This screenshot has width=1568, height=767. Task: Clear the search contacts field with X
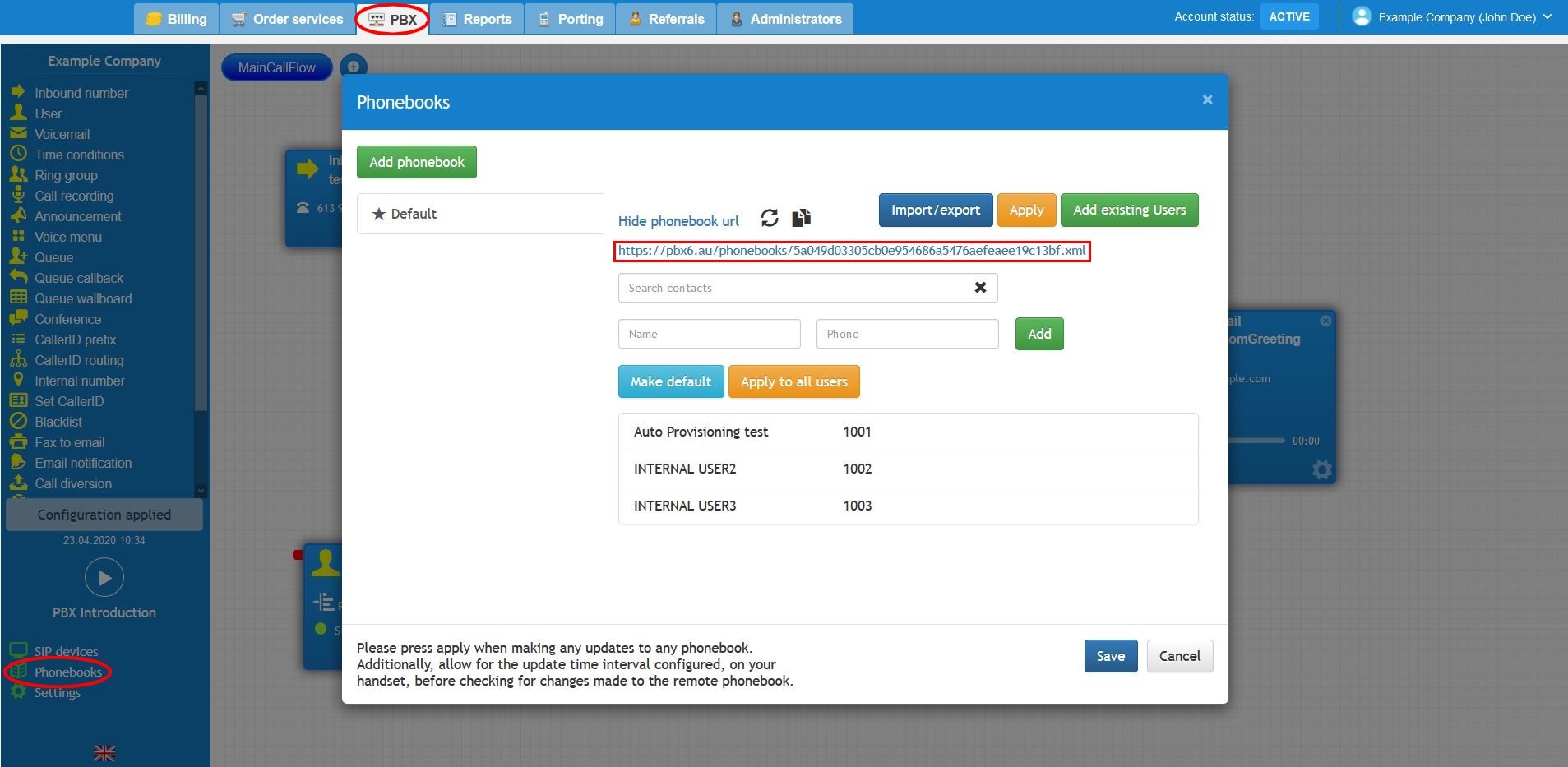pyautogui.click(x=980, y=288)
